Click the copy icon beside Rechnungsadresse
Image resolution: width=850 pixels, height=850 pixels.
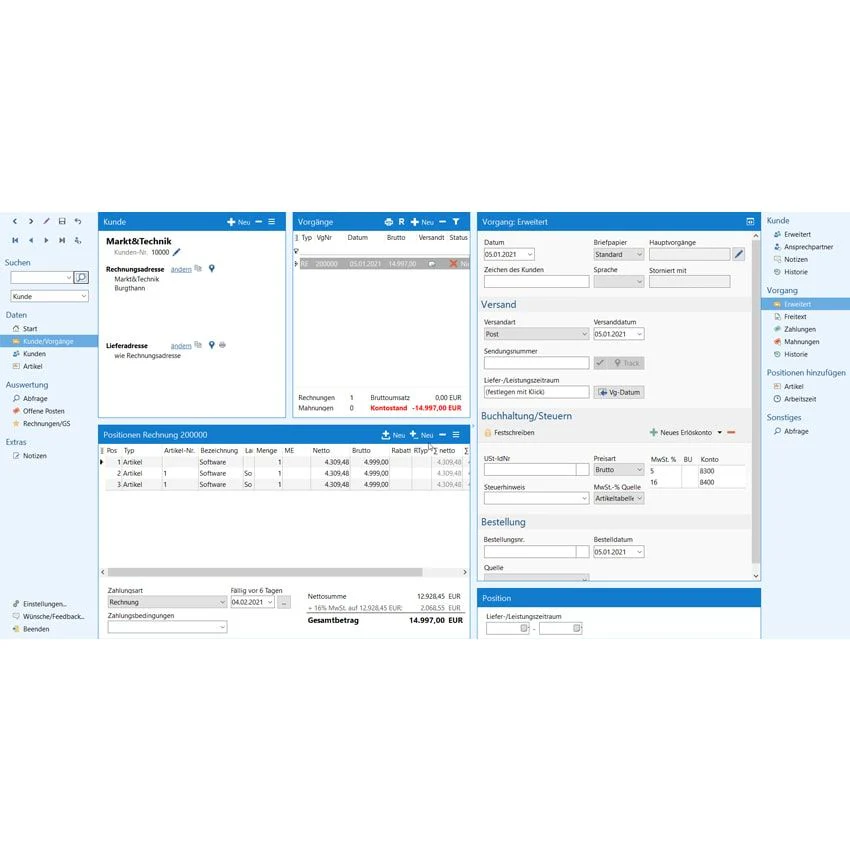coord(198,268)
